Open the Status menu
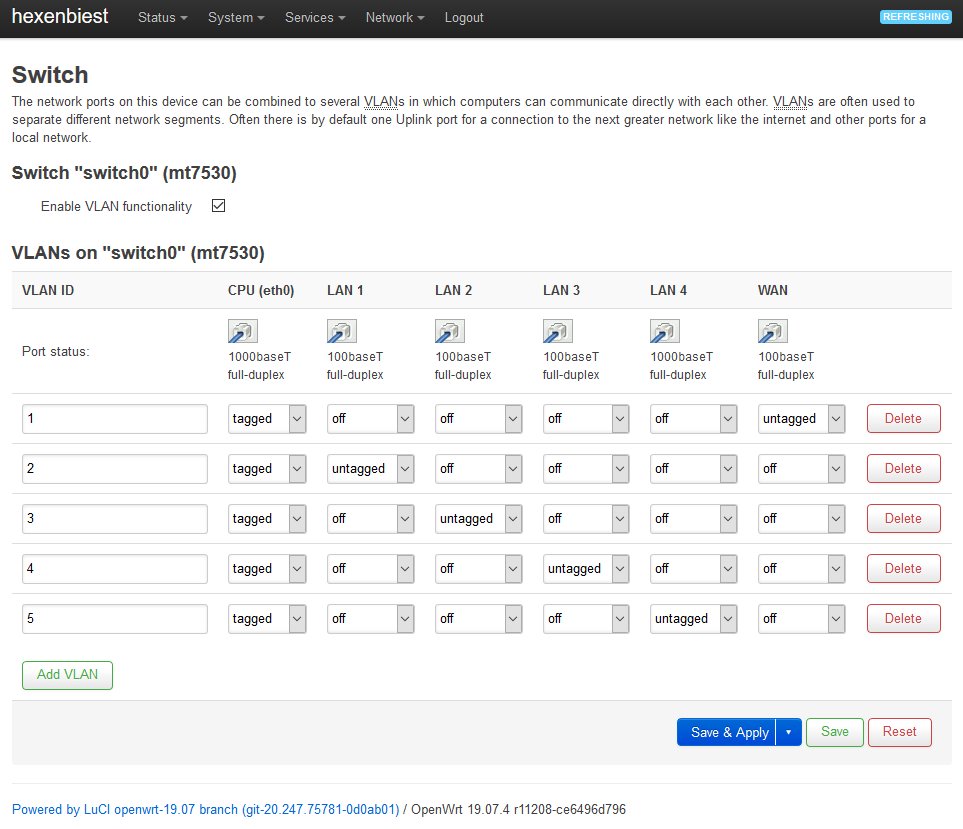 click(163, 18)
